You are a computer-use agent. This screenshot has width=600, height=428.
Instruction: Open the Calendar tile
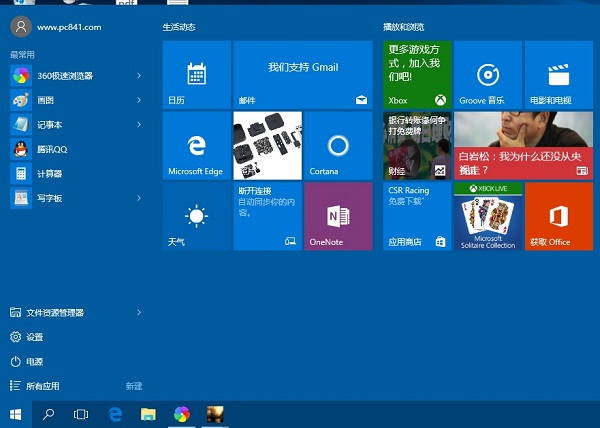(196, 75)
